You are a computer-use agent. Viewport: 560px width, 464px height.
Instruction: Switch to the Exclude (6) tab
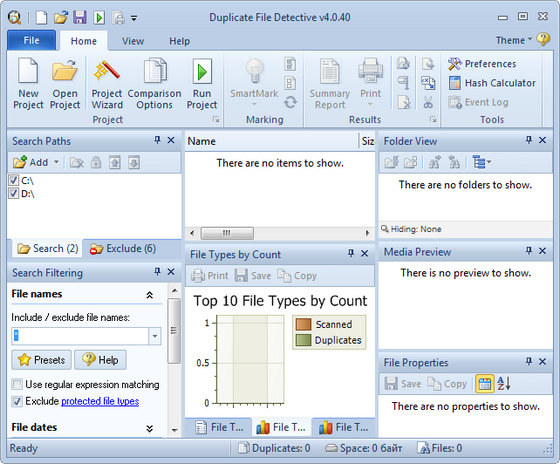pyautogui.click(x=123, y=248)
